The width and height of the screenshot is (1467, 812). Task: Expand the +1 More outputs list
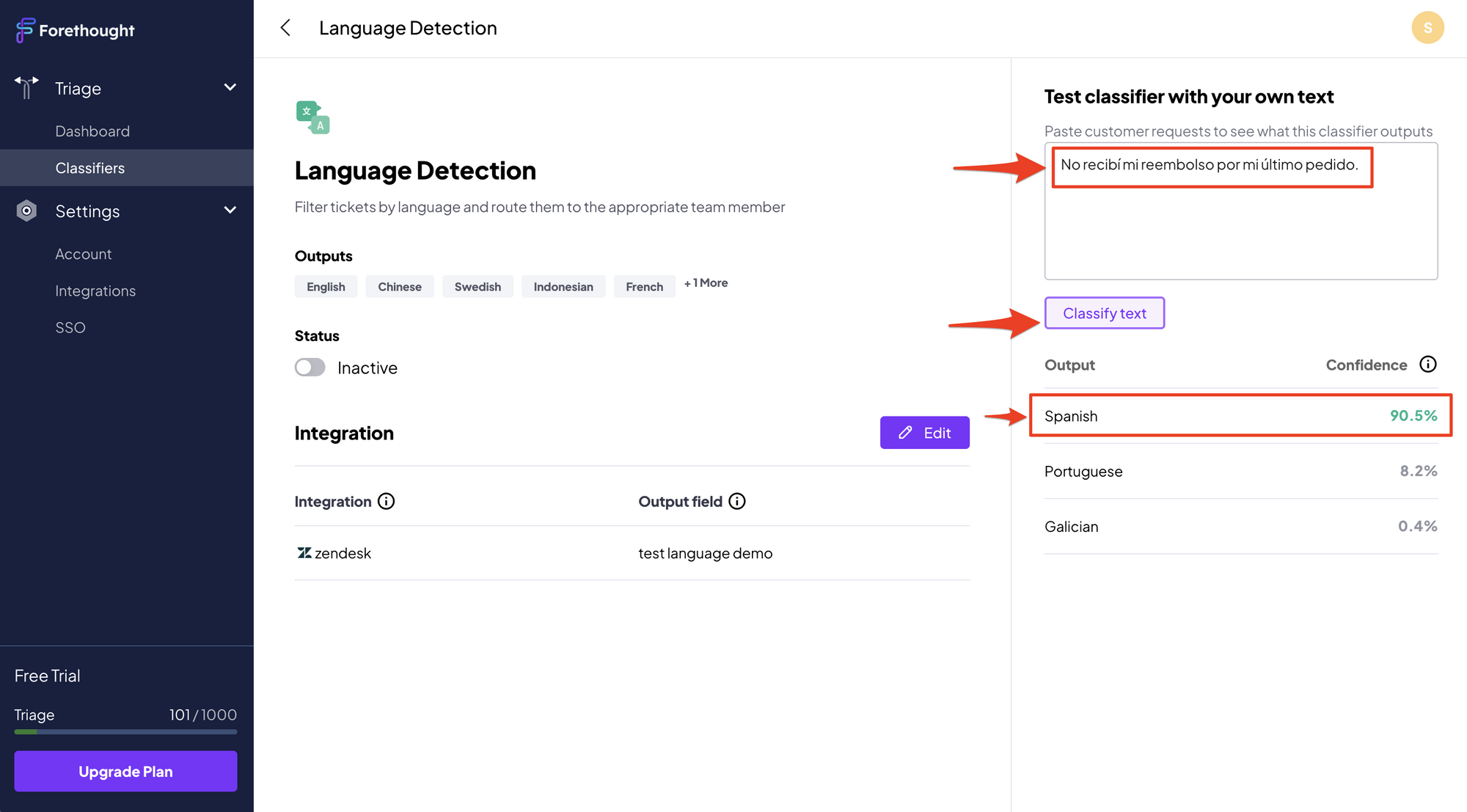click(x=706, y=283)
